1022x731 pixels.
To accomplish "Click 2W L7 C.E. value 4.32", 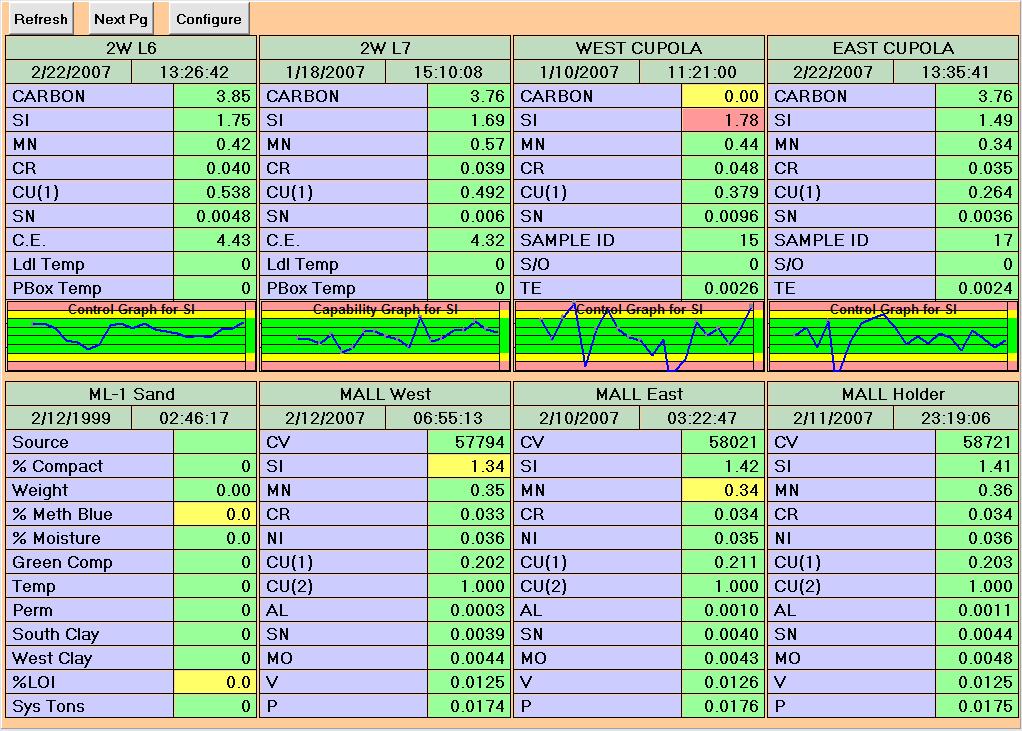I will pos(469,240).
